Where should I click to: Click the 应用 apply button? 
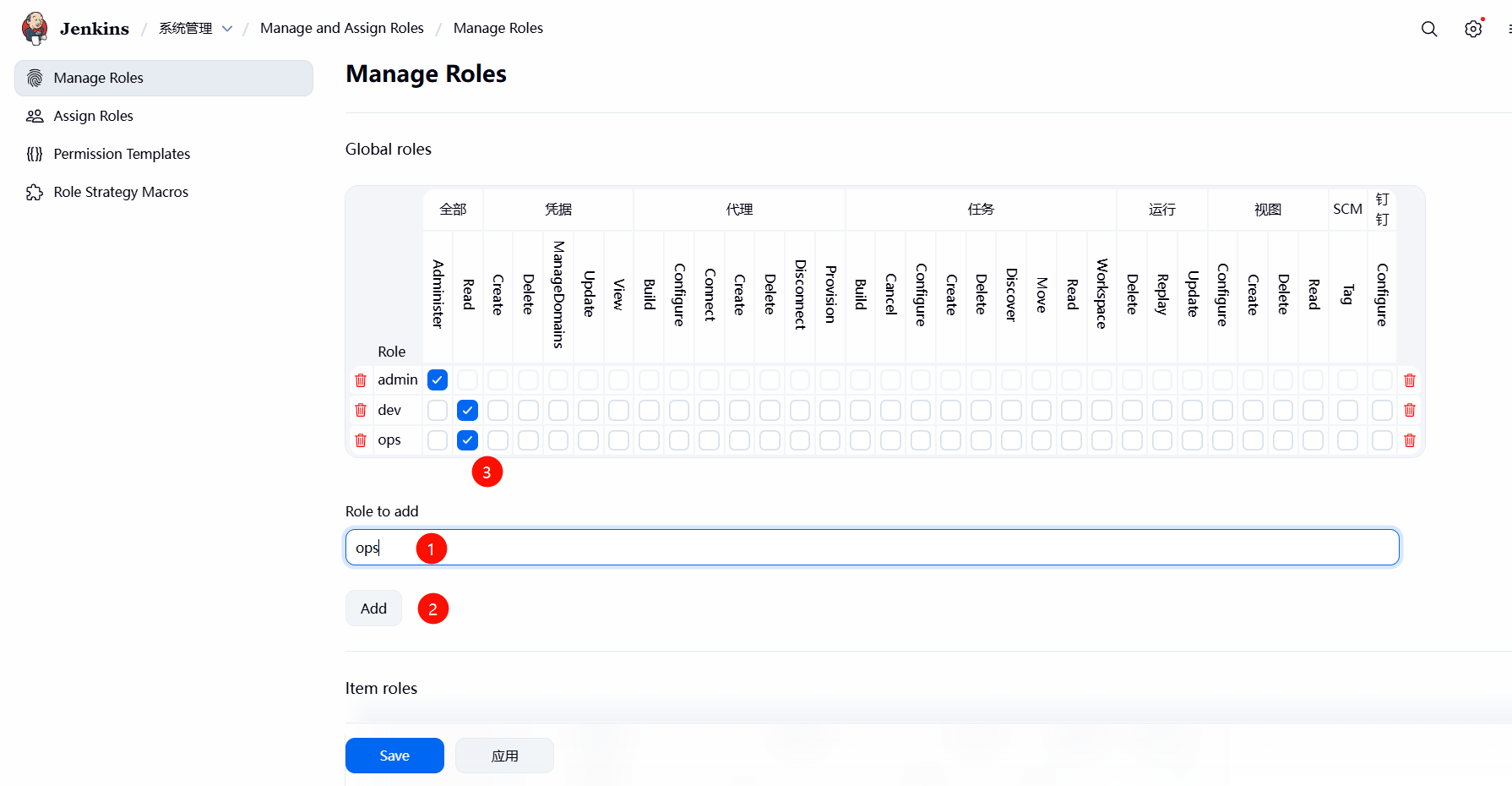[x=504, y=756]
